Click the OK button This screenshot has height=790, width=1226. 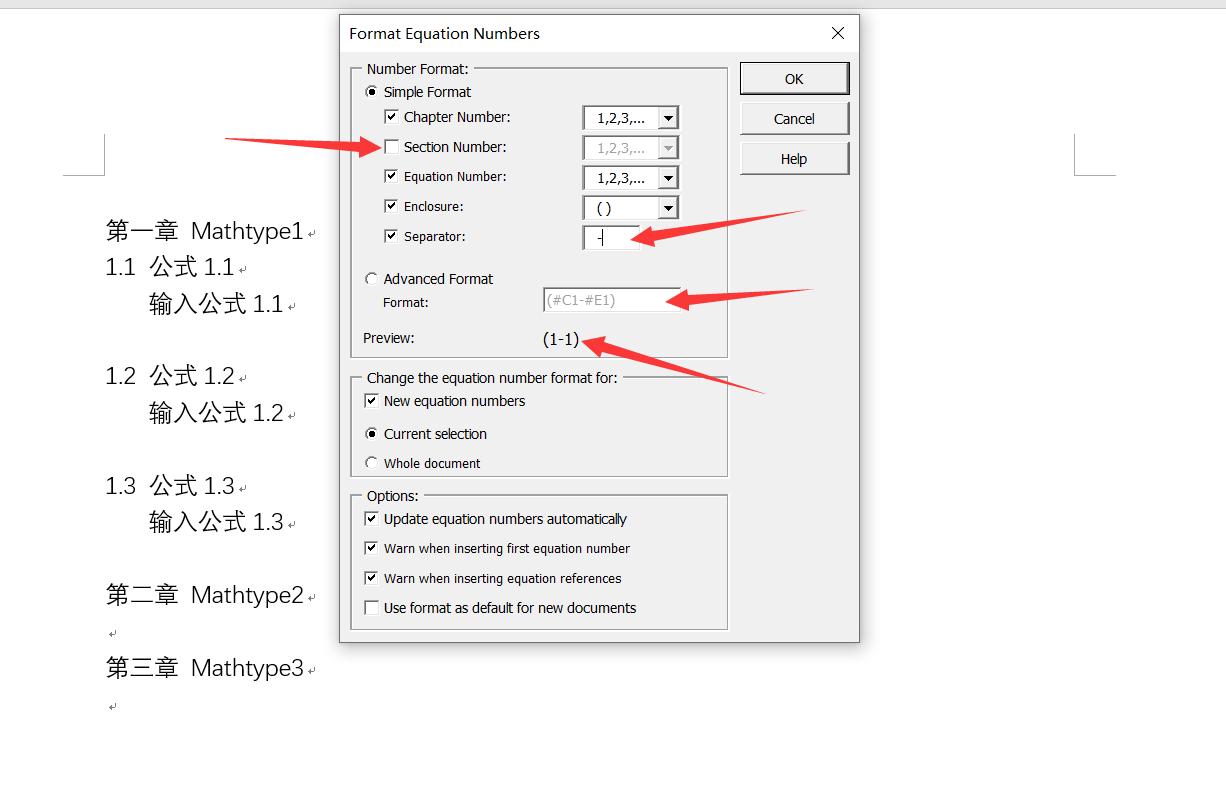click(x=794, y=78)
